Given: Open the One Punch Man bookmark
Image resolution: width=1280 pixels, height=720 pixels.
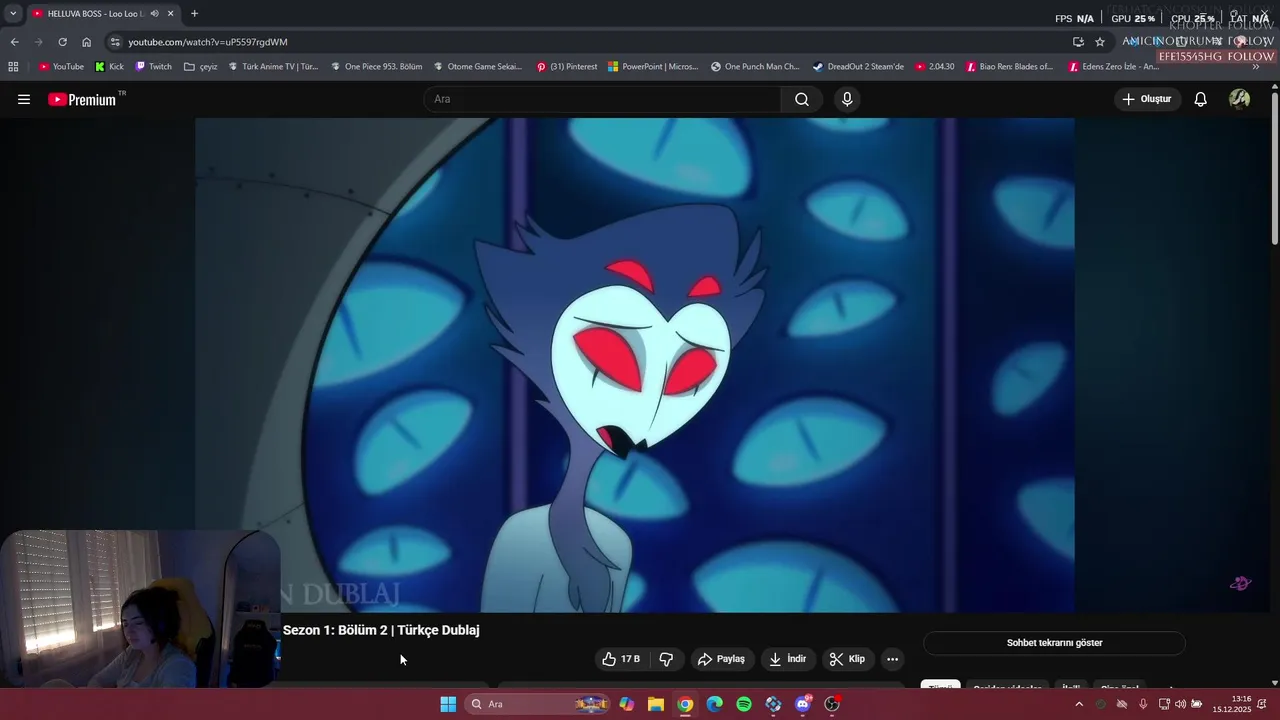Looking at the screenshot, I should coord(755,67).
